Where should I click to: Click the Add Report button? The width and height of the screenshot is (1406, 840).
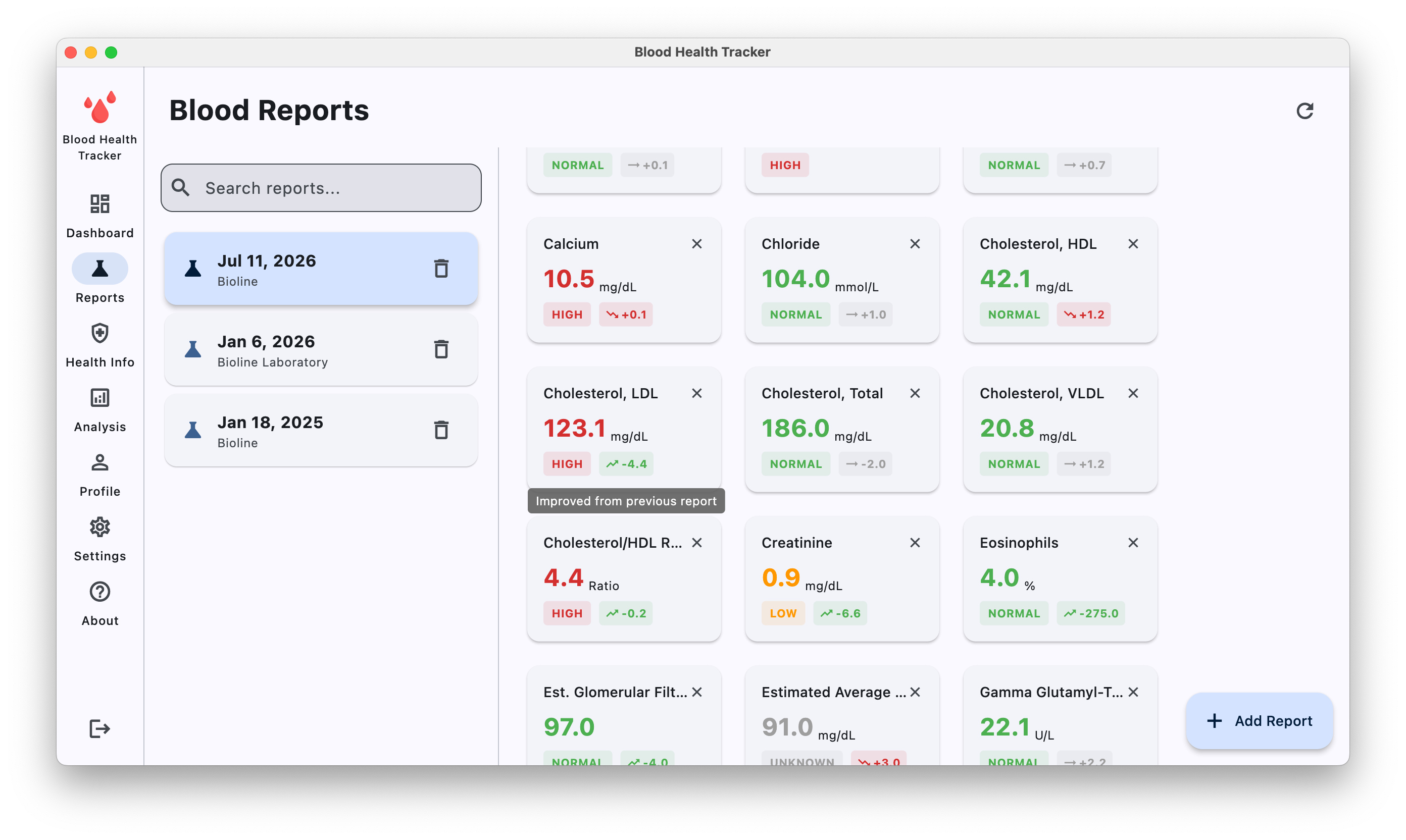[1259, 720]
